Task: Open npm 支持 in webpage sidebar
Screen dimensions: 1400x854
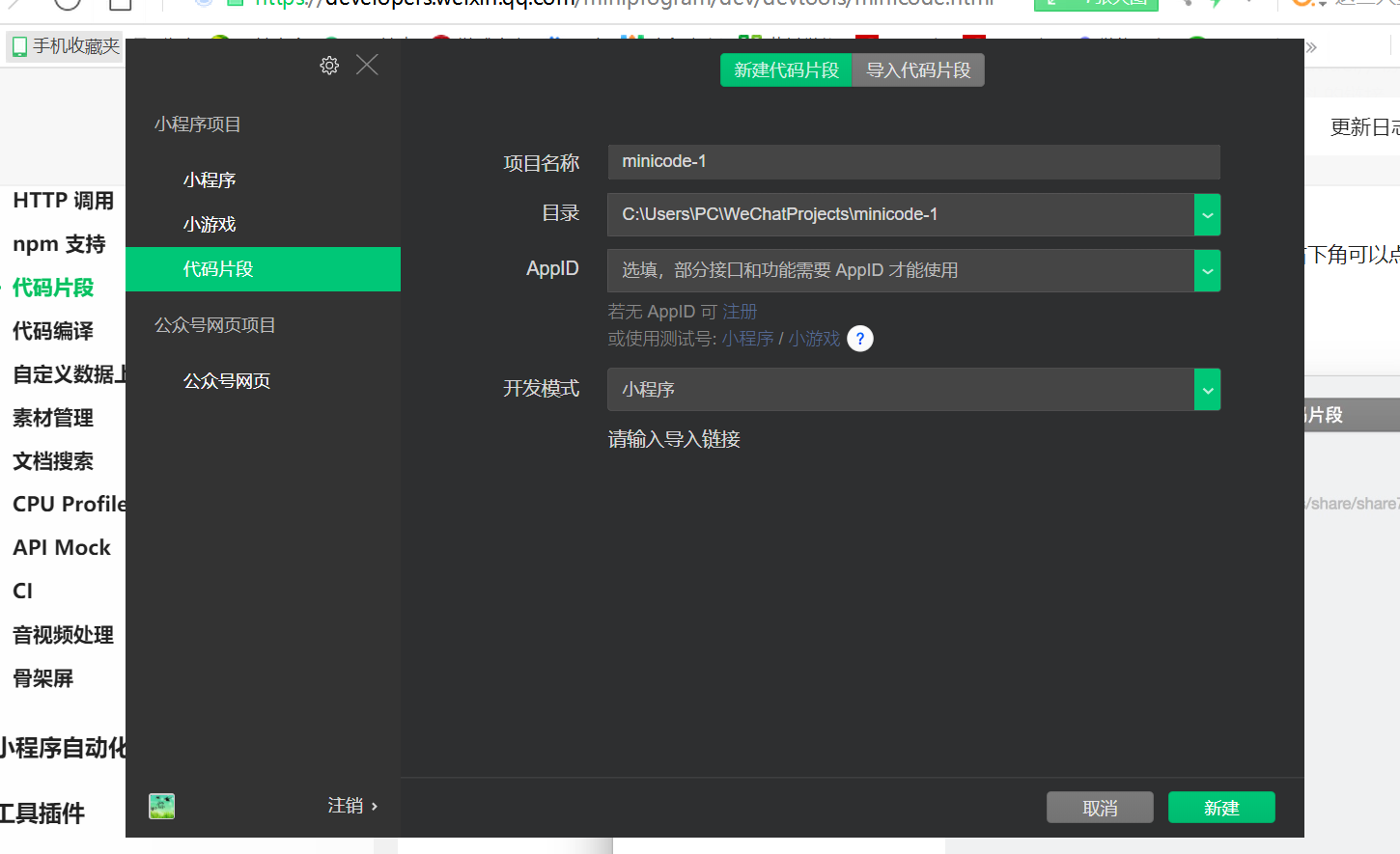Action: click(59, 244)
